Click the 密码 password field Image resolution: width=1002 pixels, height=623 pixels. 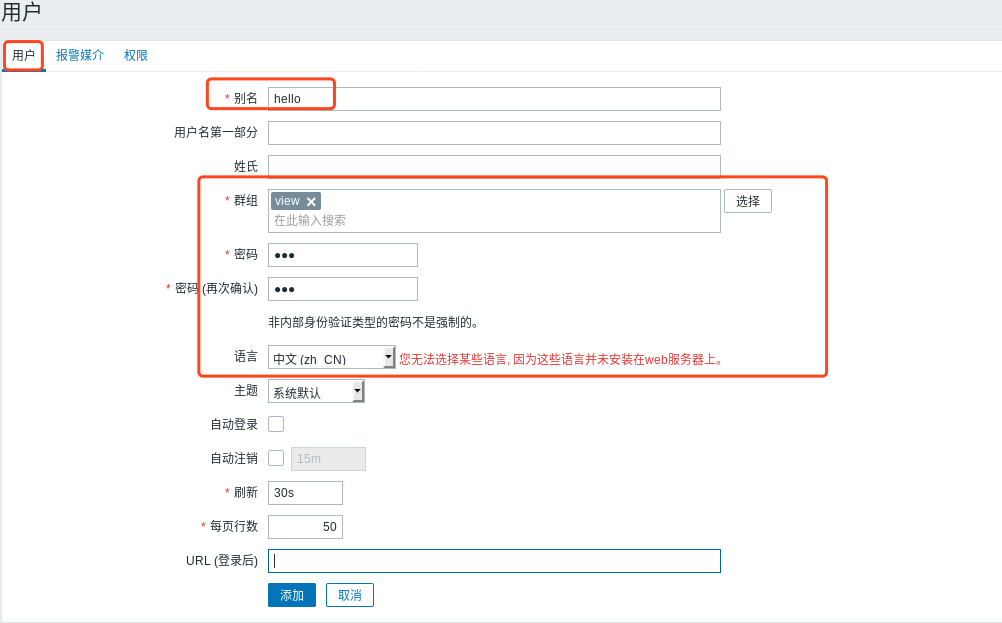pyautogui.click(x=342, y=254)
